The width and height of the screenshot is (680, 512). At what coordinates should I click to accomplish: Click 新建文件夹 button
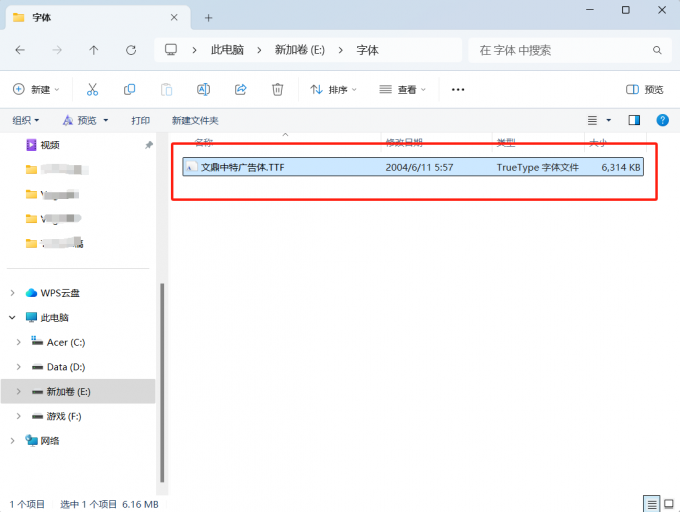pyautogui.click(x=195, y=120)
